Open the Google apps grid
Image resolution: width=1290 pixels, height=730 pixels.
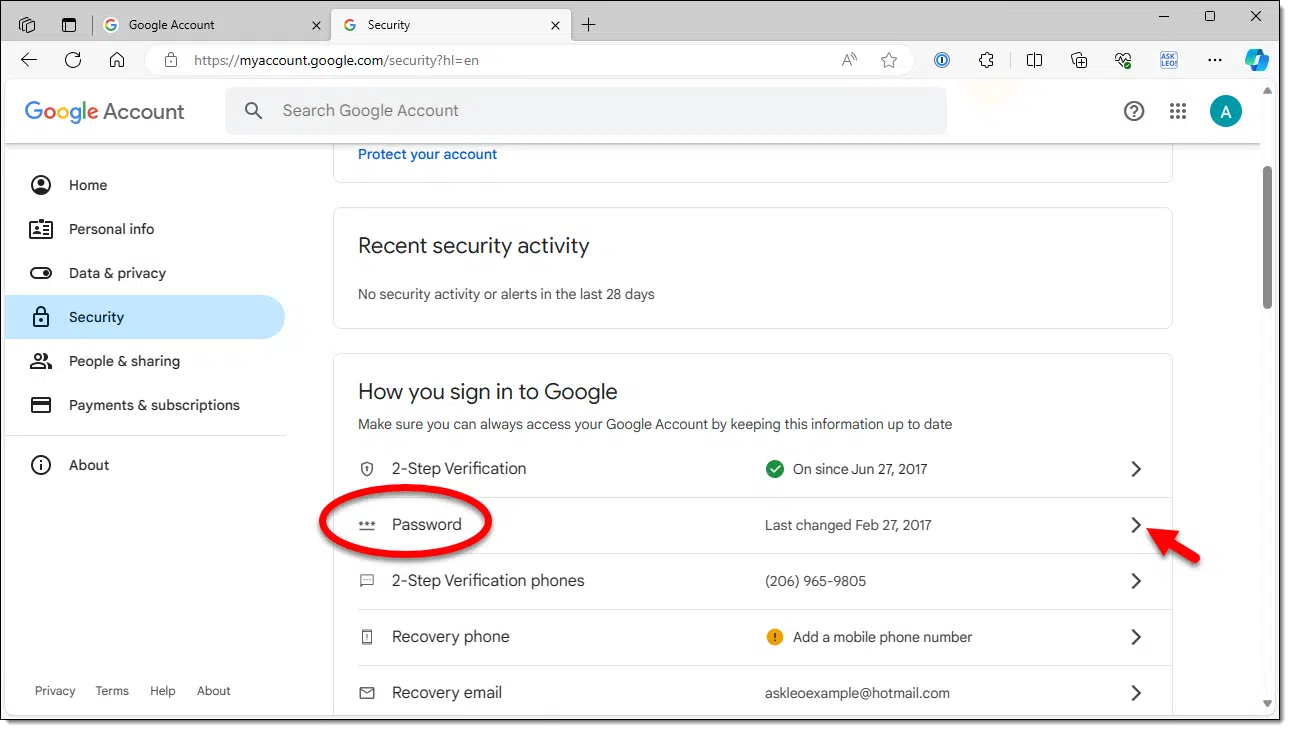pyautogui.click(x=1178, y=111)
